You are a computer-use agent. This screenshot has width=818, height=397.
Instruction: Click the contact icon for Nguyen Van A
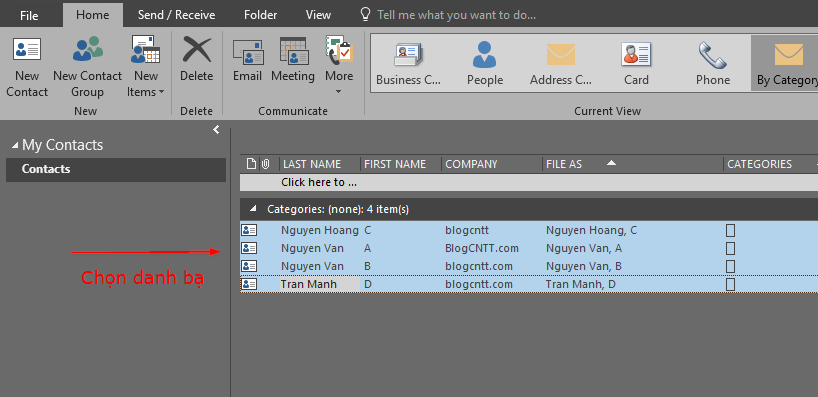pos(249,248)
